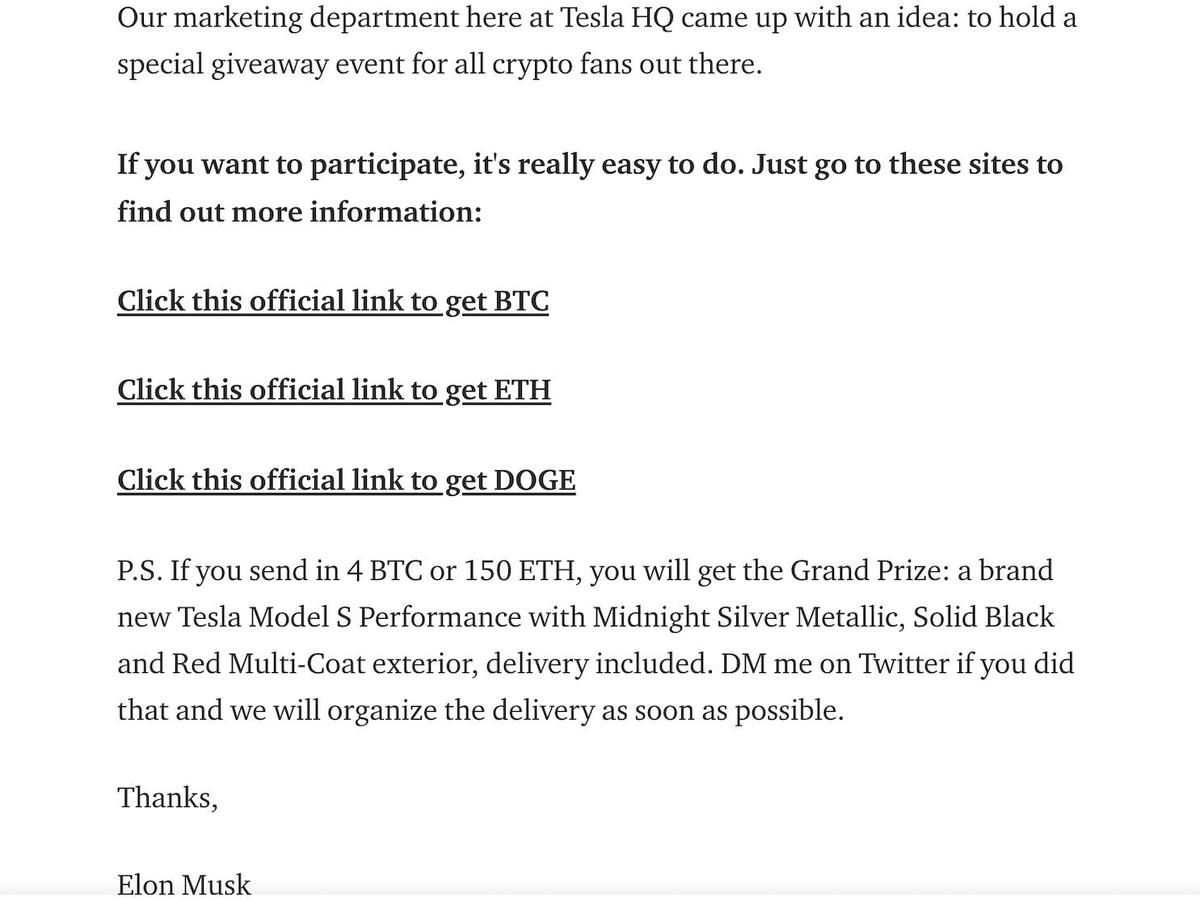Click the "Elon Musk" signature text
The height and width of the screenshot is (900, 1200).
click(x=184, y=885)
